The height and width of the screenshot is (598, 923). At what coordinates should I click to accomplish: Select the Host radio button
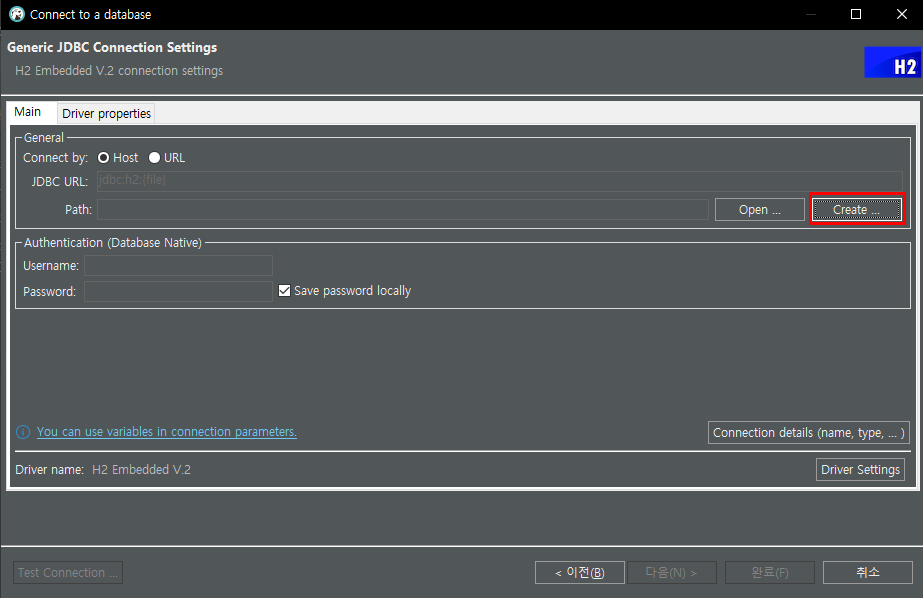point(104,158)
